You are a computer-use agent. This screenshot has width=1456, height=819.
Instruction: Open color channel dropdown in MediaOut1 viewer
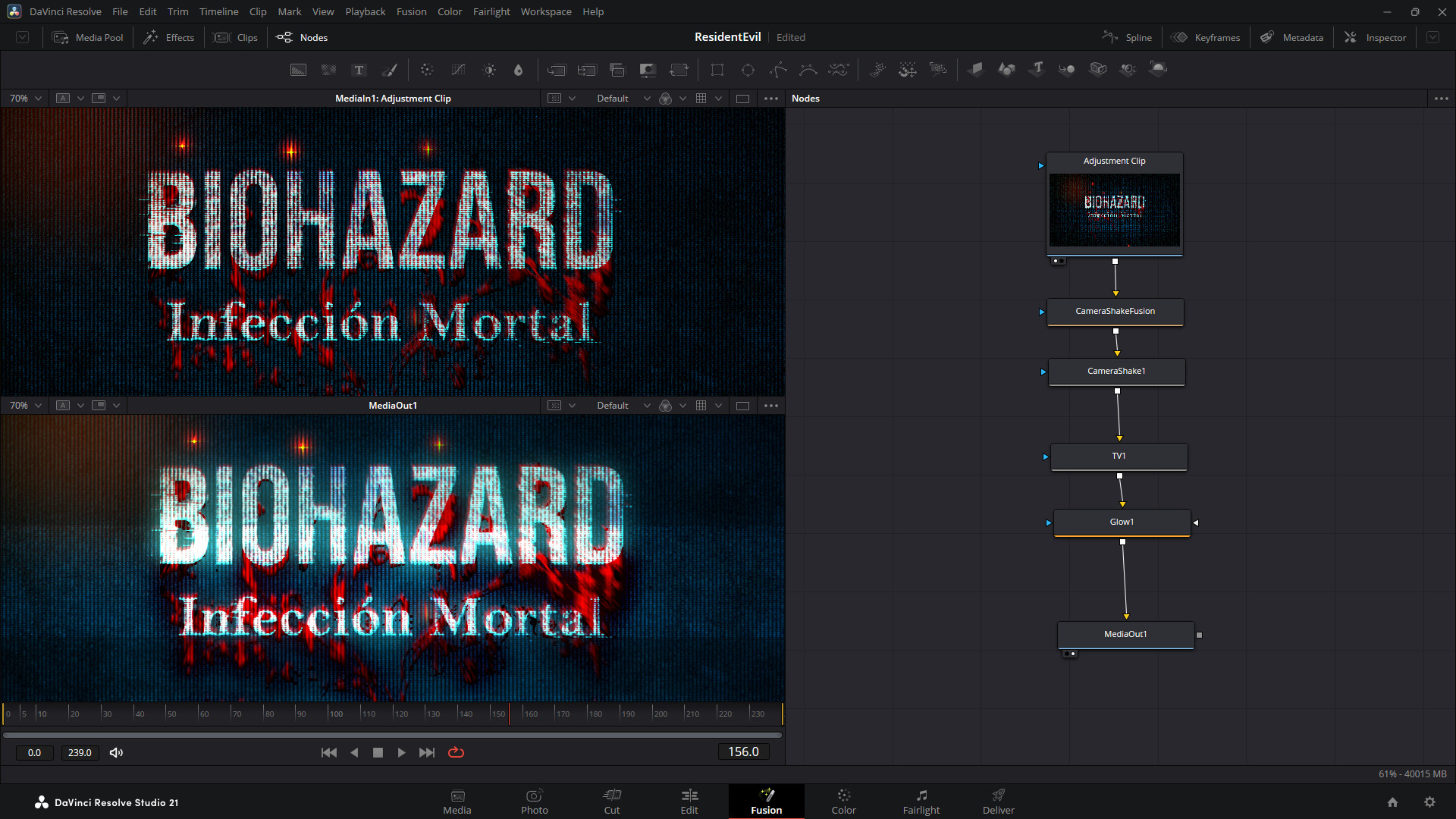tap(683, 406)
